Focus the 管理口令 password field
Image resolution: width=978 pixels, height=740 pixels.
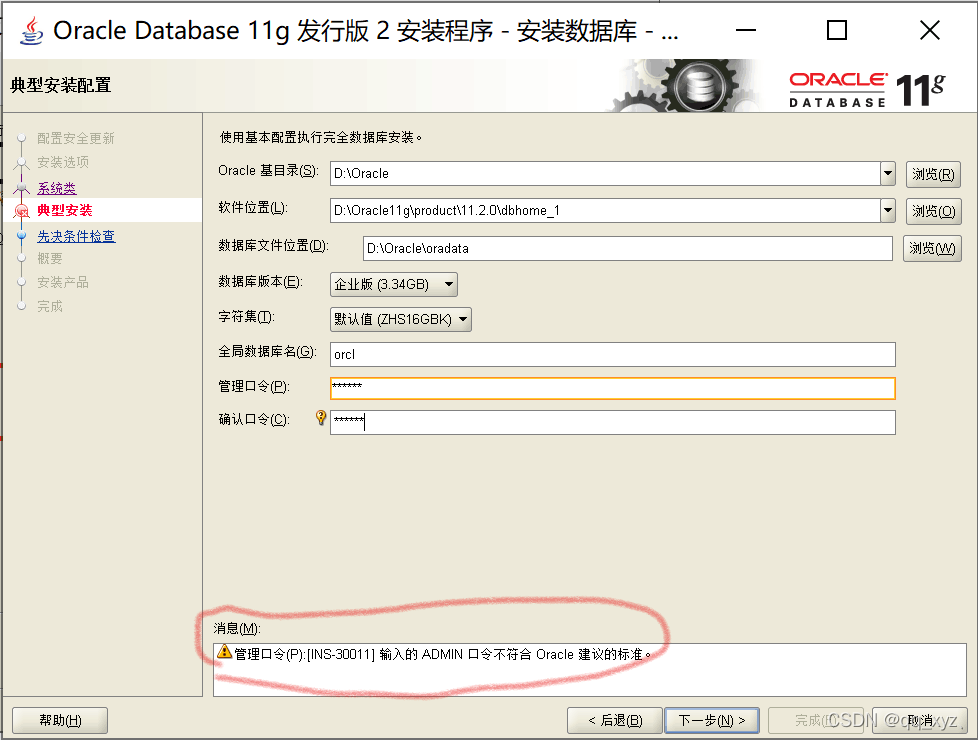(612, 388)
